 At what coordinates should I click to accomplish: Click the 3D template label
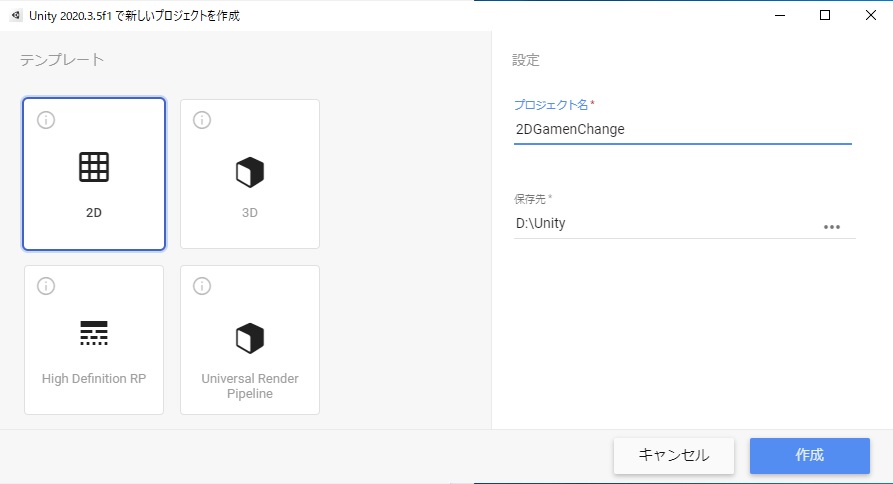(x=249, y=213)
